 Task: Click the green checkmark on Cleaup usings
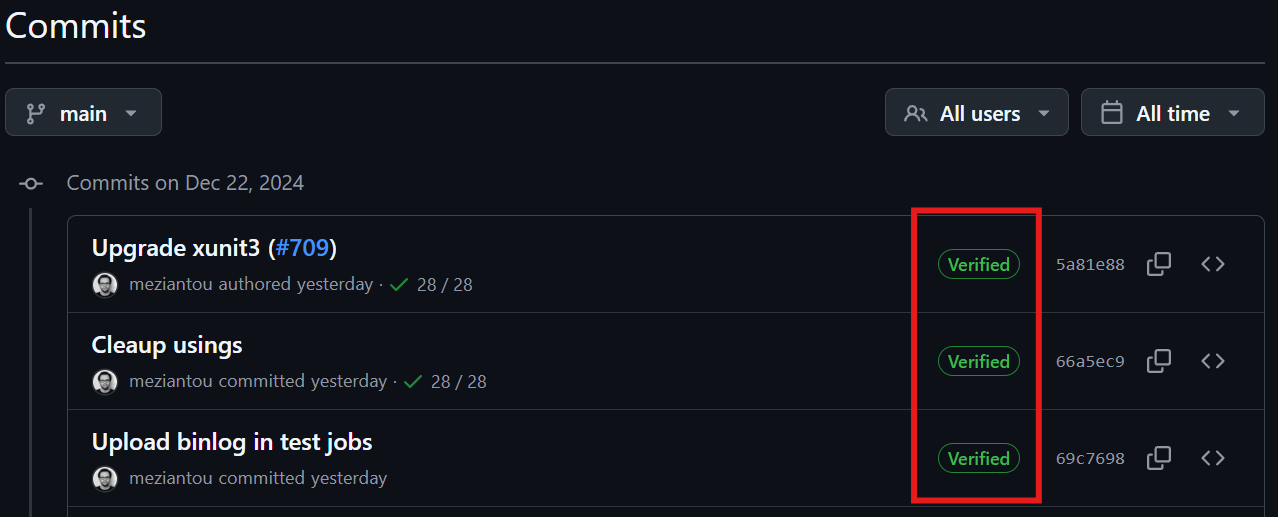(413, 382)
